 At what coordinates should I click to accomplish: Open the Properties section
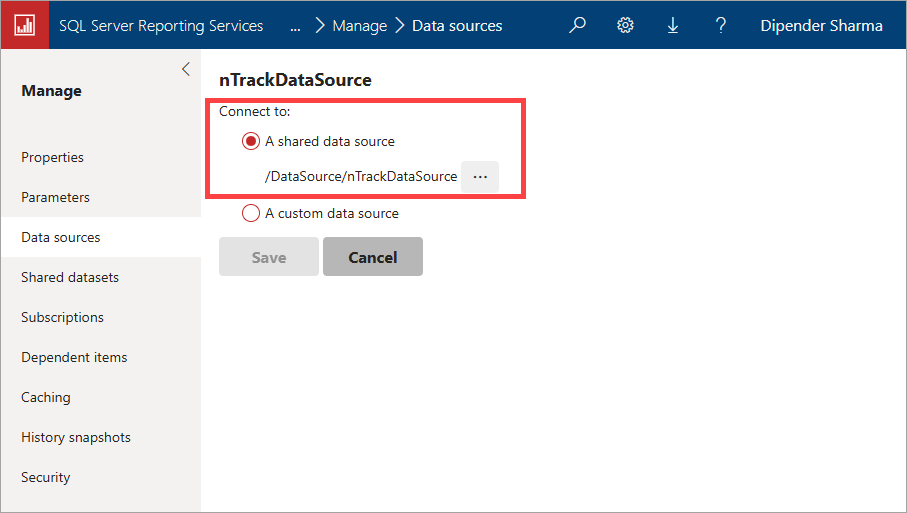point(53,157)
